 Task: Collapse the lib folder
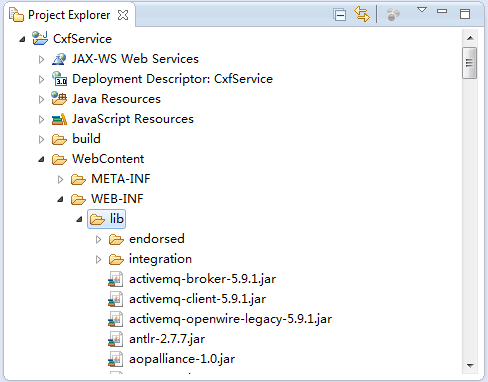point(79,219)
